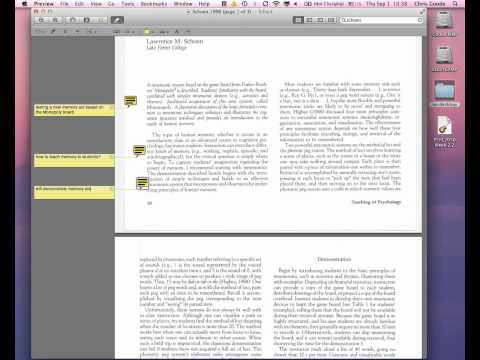Click the second button of left toolbar group
This screenshot has height=360, width=480.
55,20
